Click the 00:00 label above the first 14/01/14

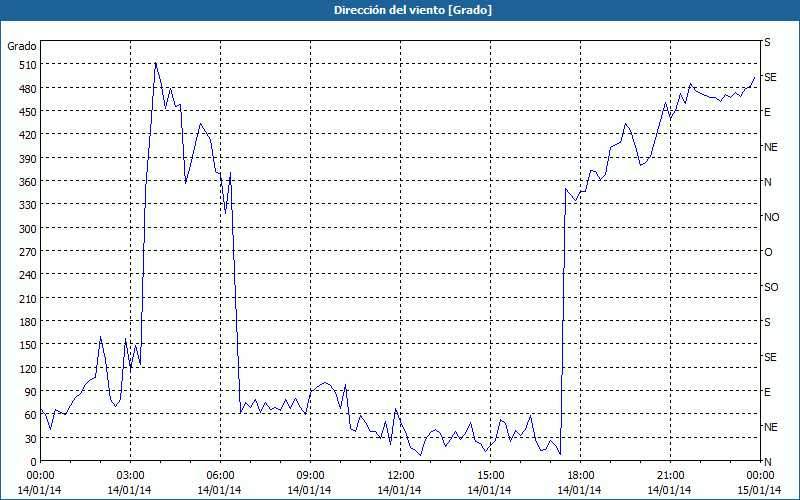[40, 476]
